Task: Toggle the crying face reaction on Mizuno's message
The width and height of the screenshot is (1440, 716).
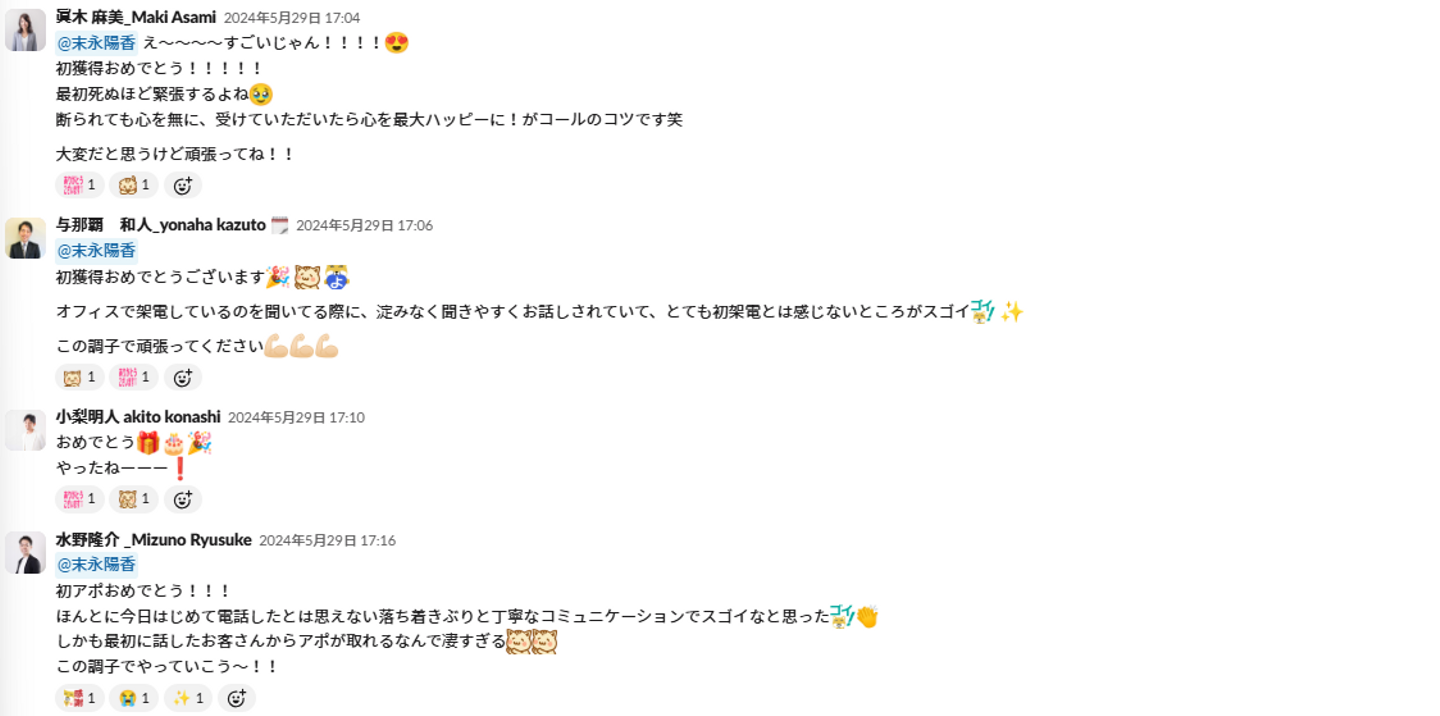Action: click(x=134, y=698)
